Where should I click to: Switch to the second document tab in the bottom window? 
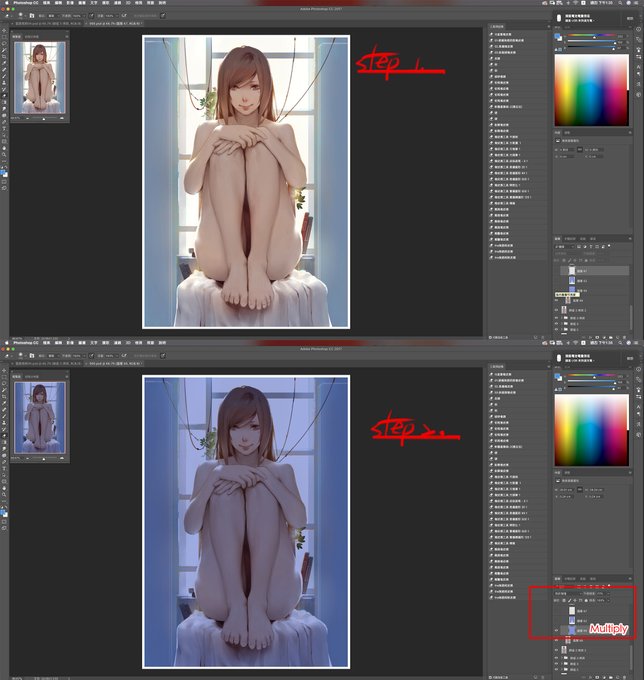click(114, 363)
